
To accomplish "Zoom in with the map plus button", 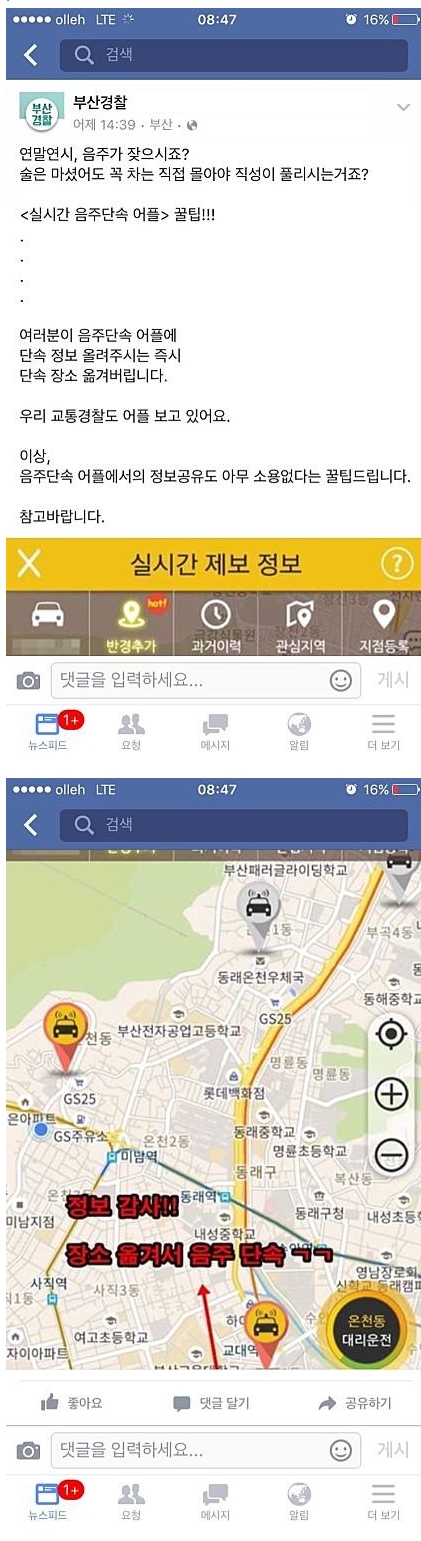I will point(391,1094).
